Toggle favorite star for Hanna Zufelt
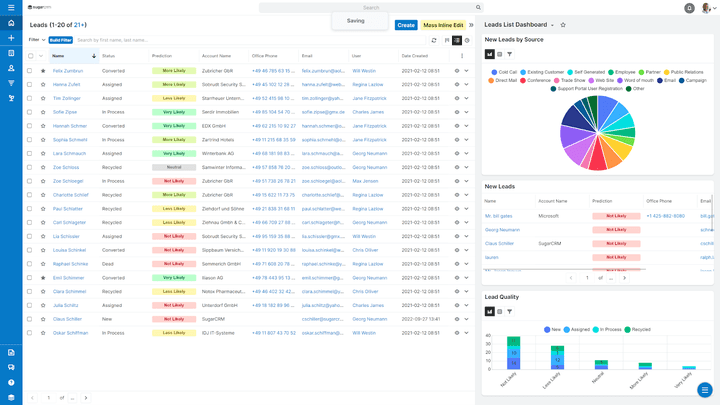The image size is (720, 405). tap(43, 85)
